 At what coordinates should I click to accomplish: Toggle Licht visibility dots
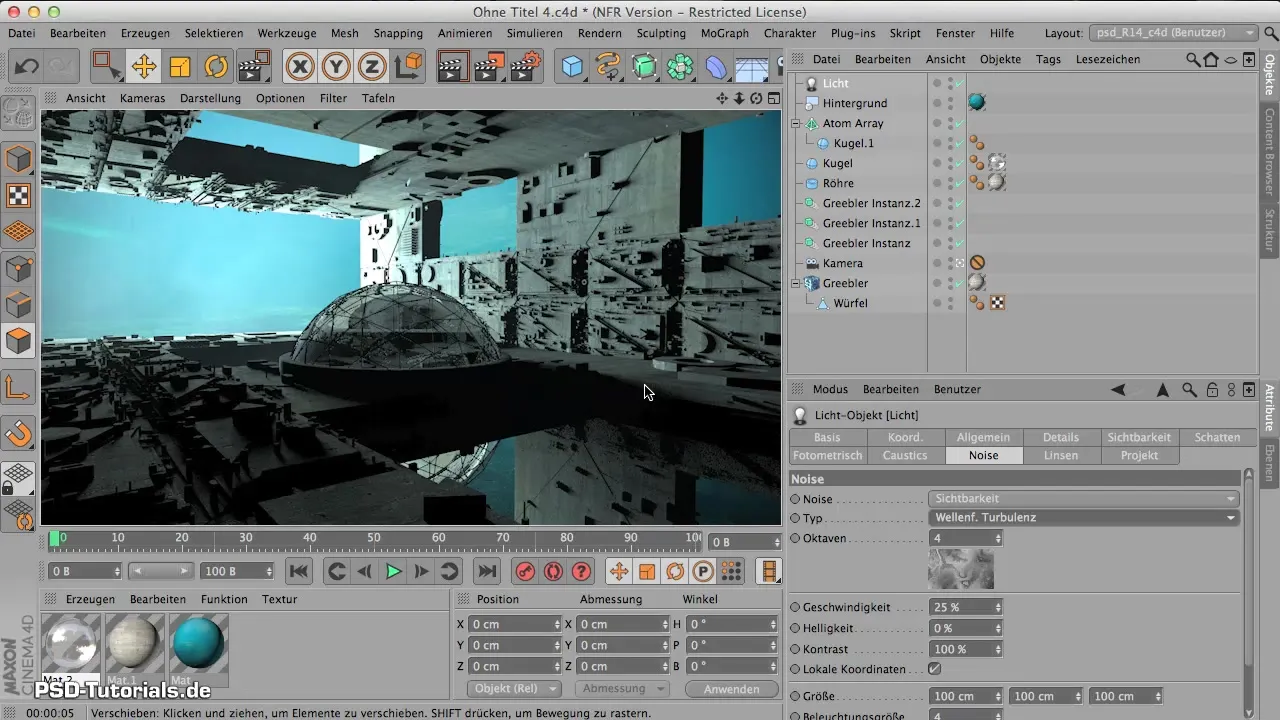click(948, 83)
